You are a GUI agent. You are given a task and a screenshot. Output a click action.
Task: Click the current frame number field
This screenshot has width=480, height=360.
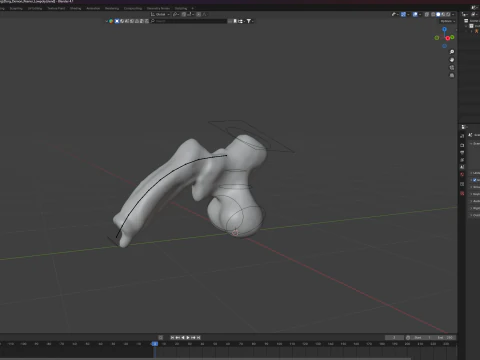(x=394, y=338)
